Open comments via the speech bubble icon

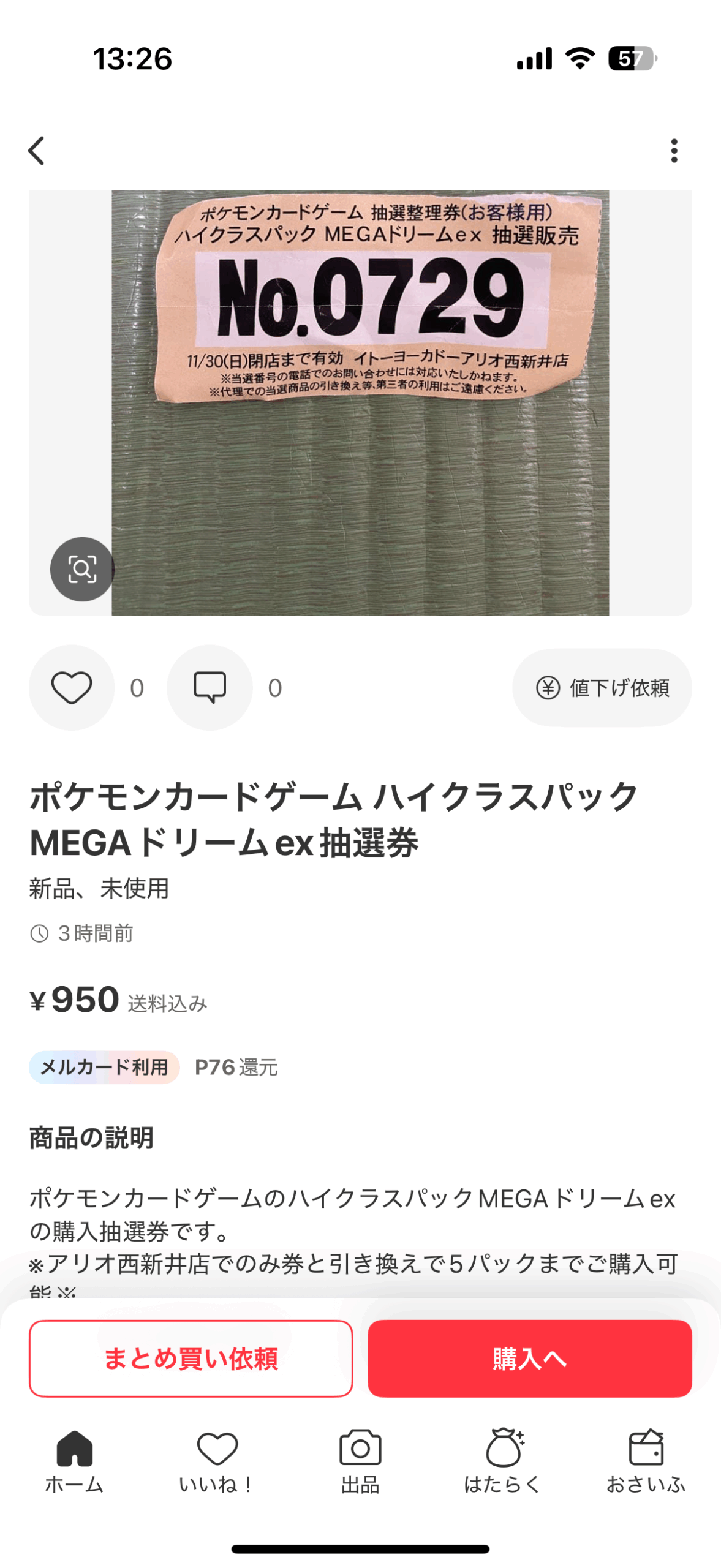[x=210, y=687]
